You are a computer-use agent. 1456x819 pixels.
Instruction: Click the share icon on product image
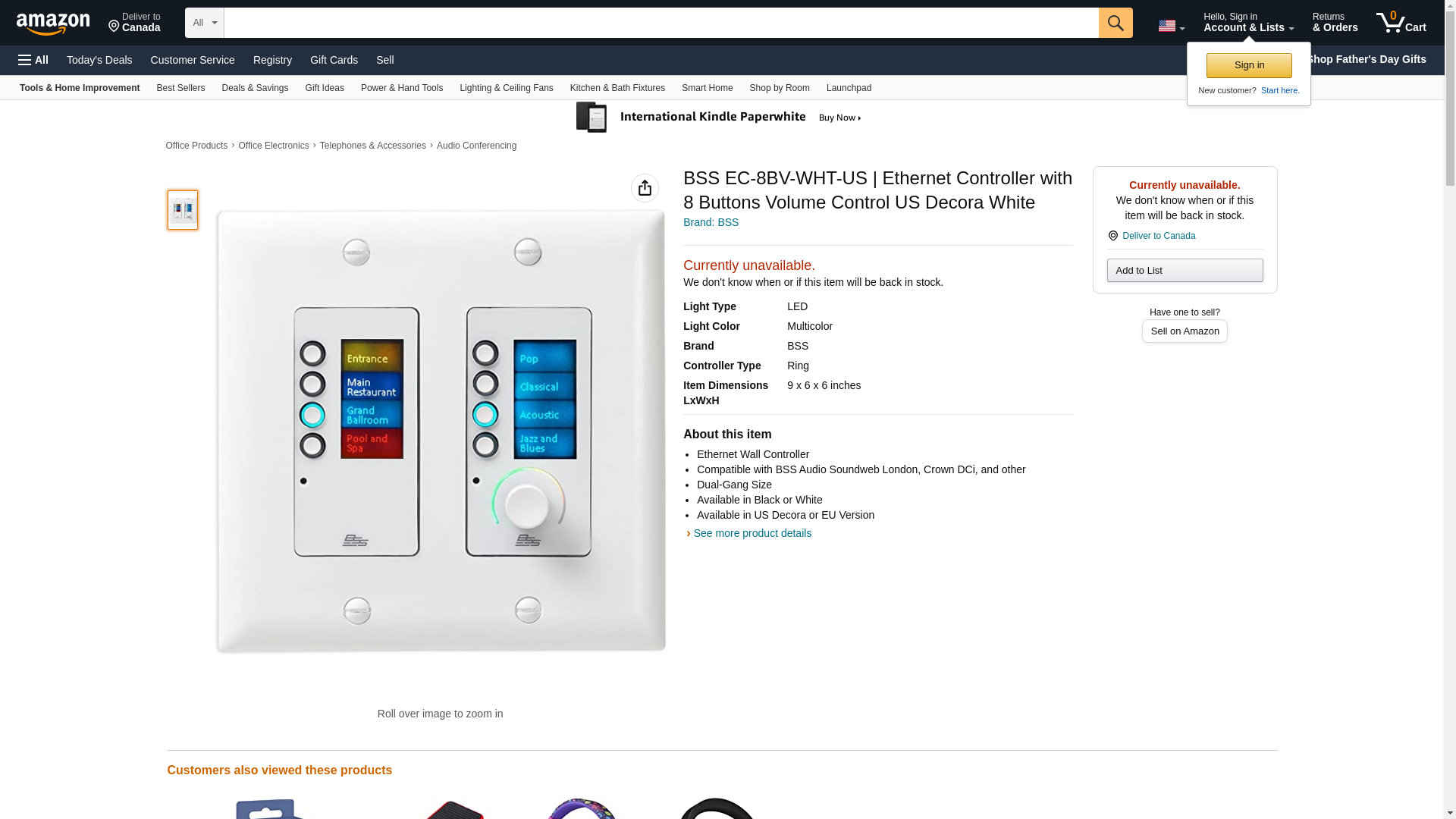pos(645,188)
